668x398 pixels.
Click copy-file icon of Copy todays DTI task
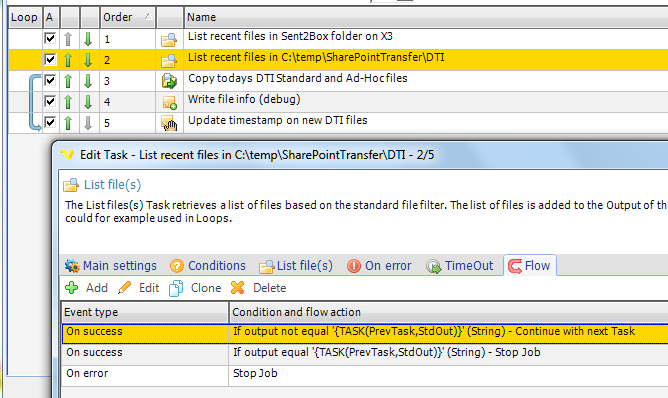click(x=169, y=81)
